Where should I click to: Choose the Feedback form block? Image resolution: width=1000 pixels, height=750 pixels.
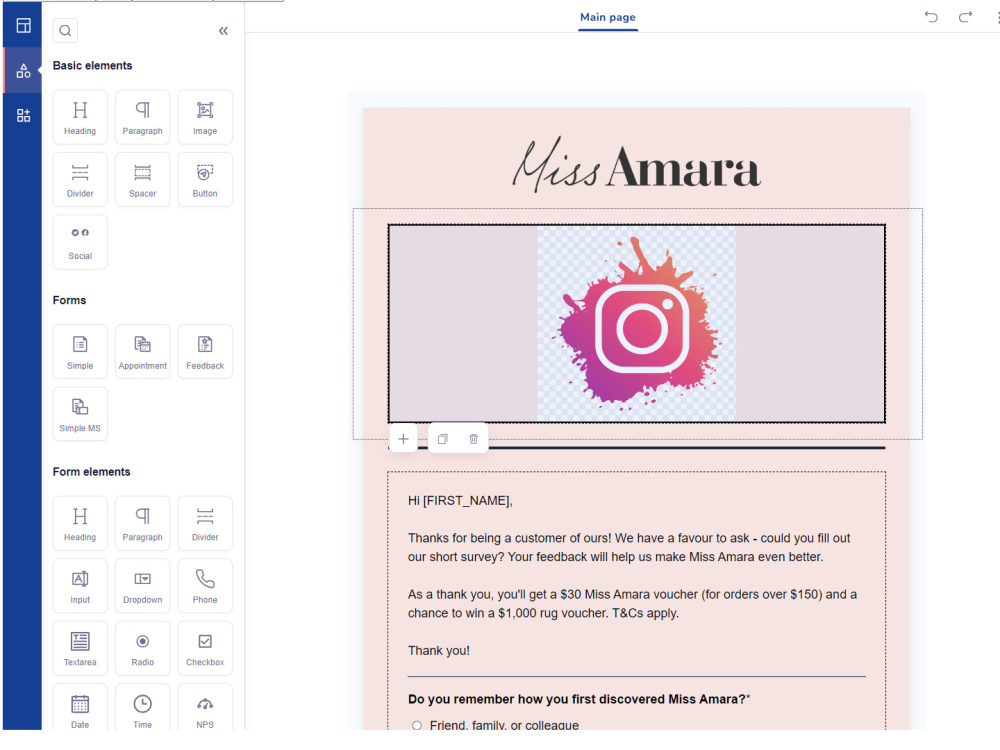[205, 352]
